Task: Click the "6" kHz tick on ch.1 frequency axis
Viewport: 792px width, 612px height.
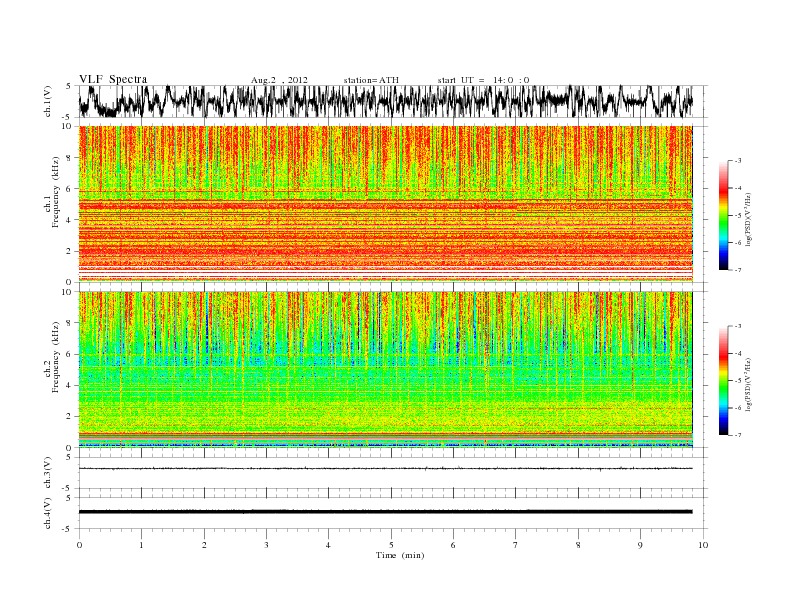Action: click(x=69, y=188)
